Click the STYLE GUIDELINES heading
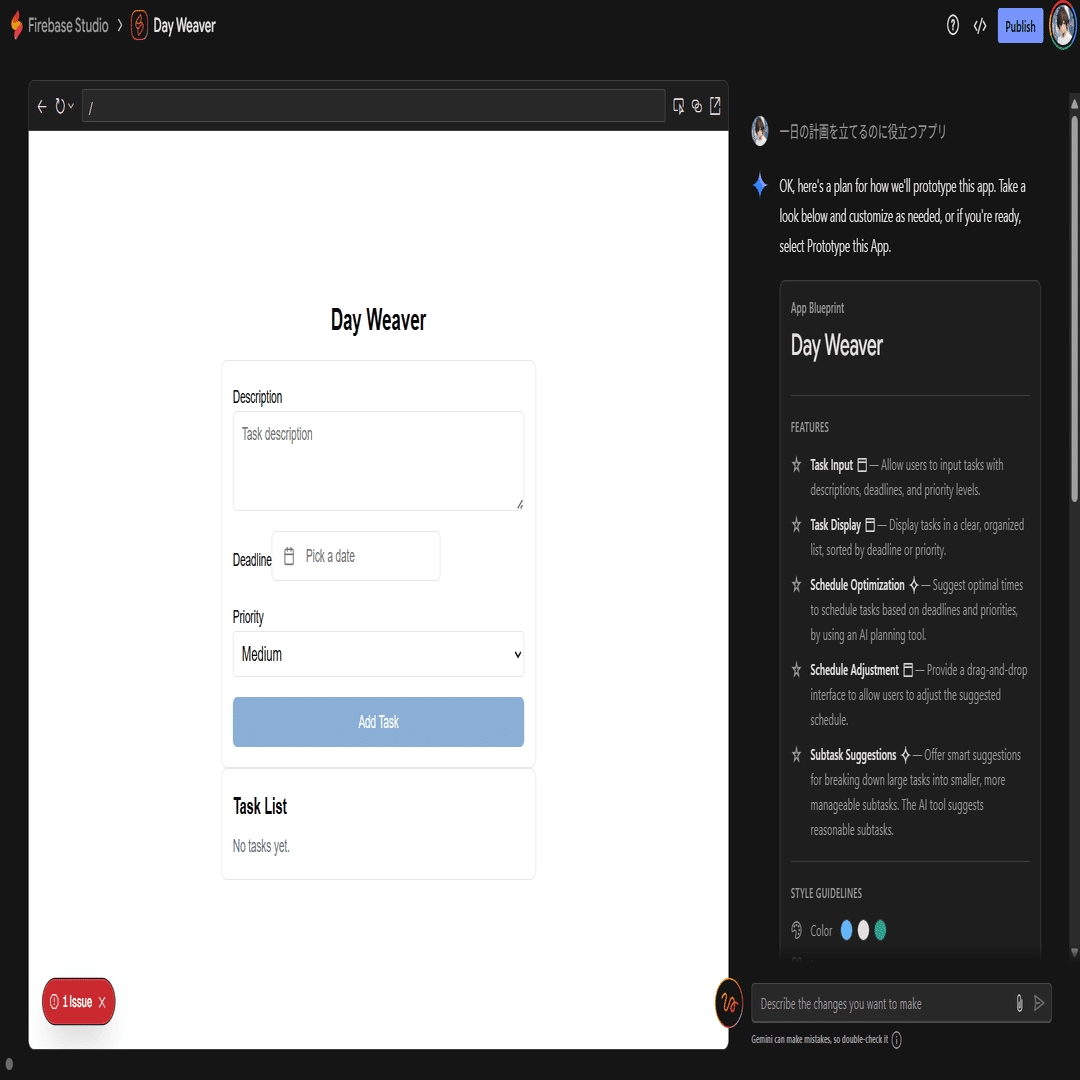The image size is (1080, 1080). (x=826, y=893)
